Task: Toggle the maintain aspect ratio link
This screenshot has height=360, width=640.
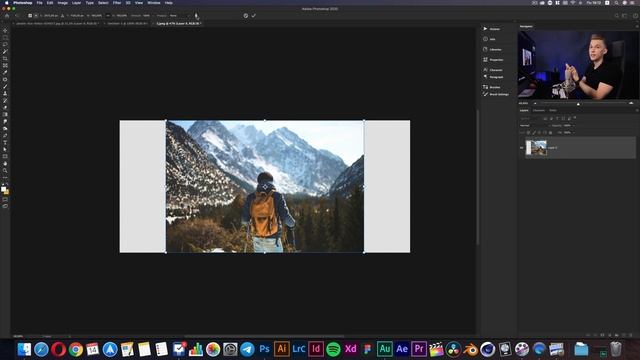Action: tap(108, 16)
